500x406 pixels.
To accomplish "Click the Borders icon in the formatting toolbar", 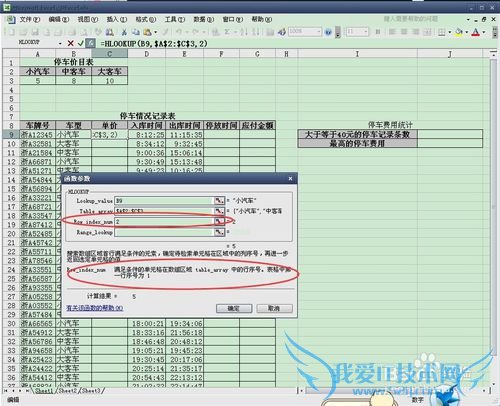I will coord(441,32).
